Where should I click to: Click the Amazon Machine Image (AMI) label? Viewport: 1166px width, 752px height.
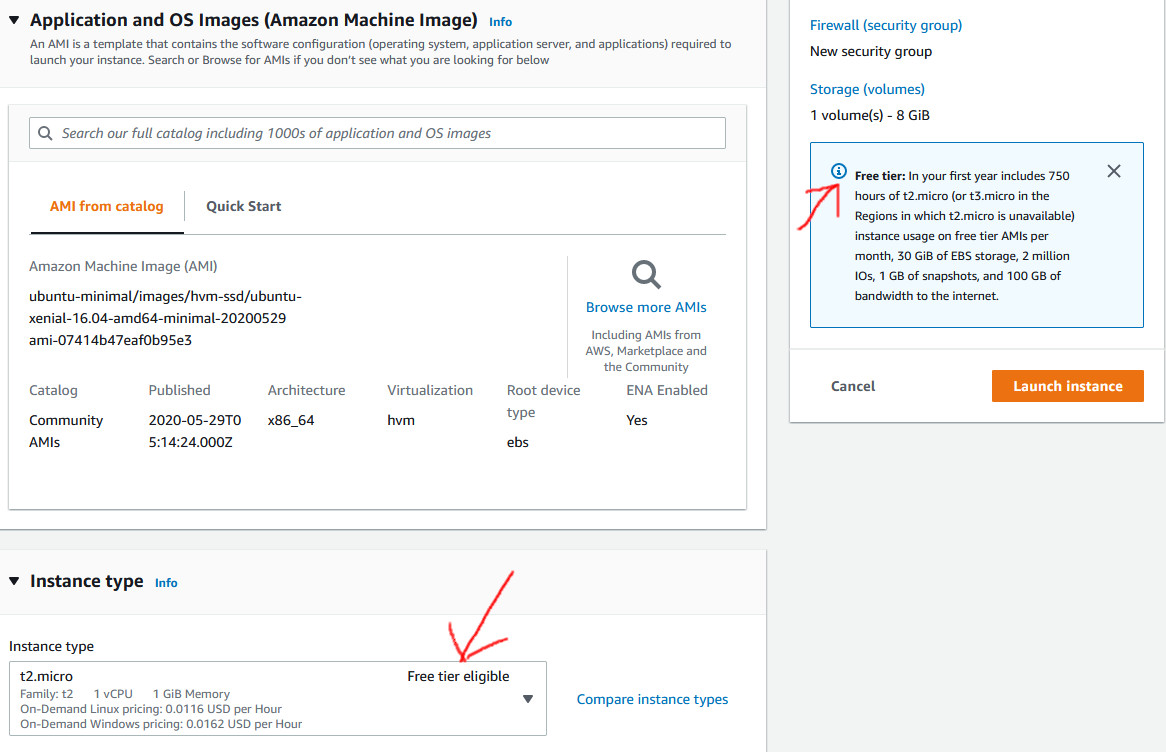(x=123, y=266)
